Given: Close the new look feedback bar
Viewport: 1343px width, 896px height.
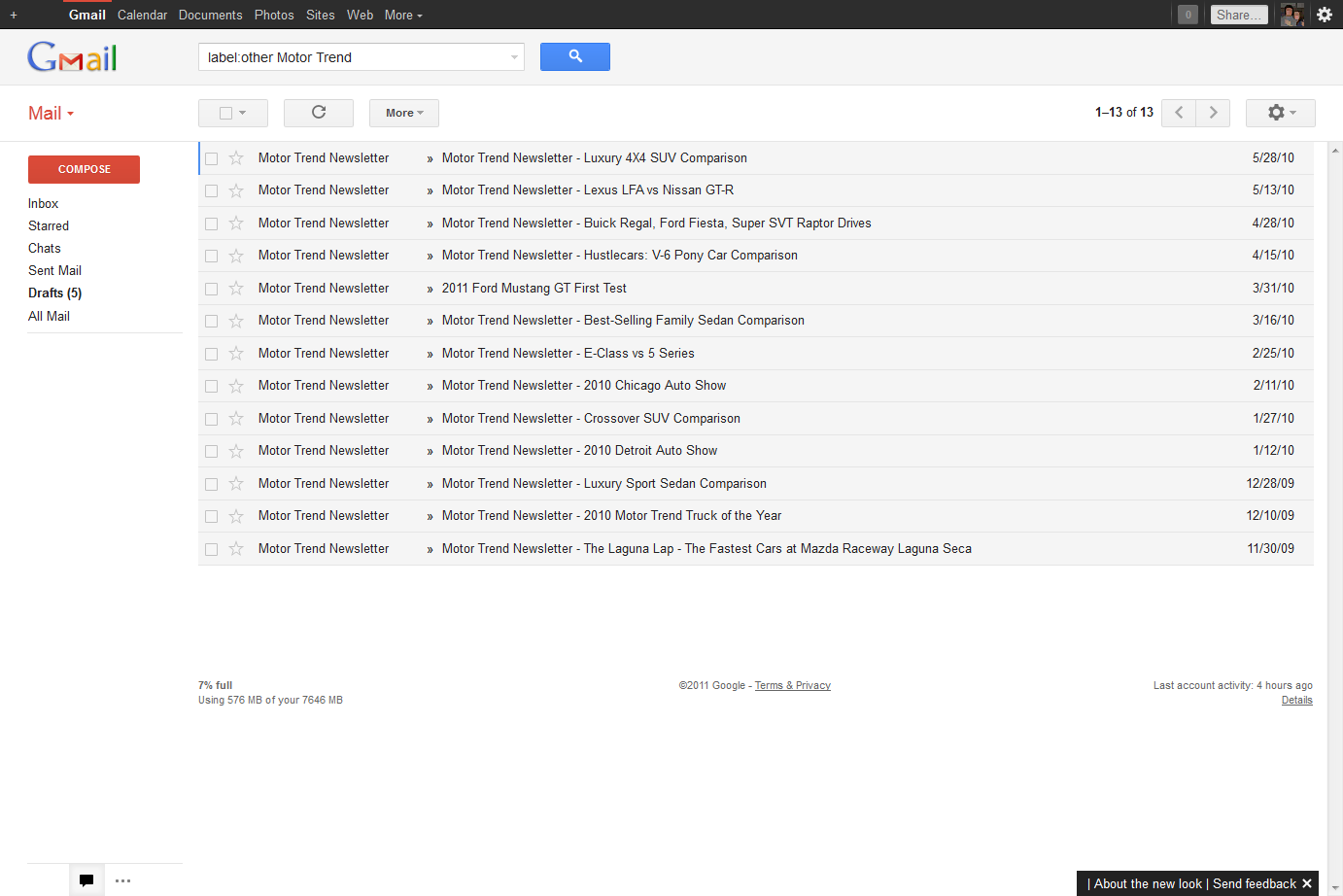Looking at the screenshot, I should [1307, 883].
